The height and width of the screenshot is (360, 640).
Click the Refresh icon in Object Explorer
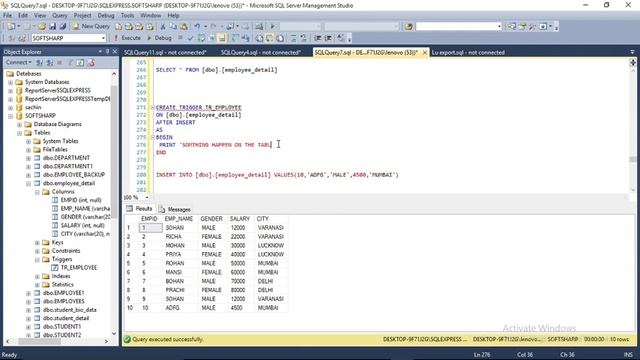[80, 62]
